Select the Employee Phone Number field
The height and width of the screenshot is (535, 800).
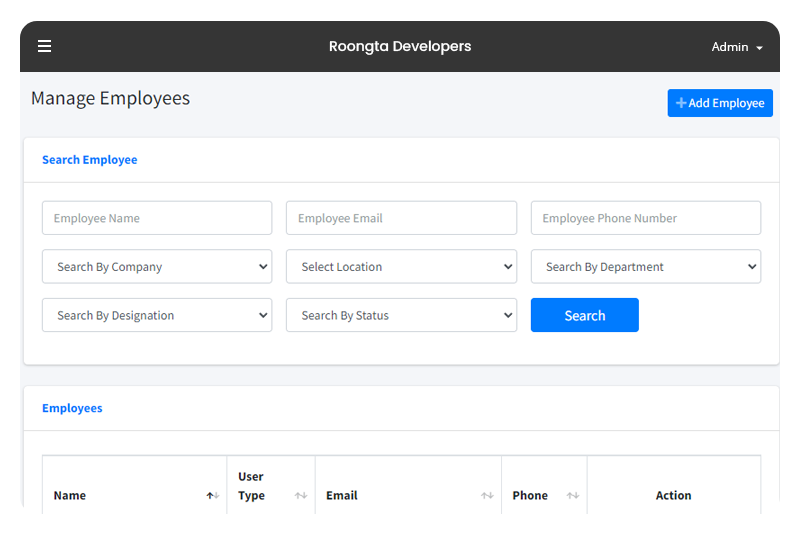point(645,218)
